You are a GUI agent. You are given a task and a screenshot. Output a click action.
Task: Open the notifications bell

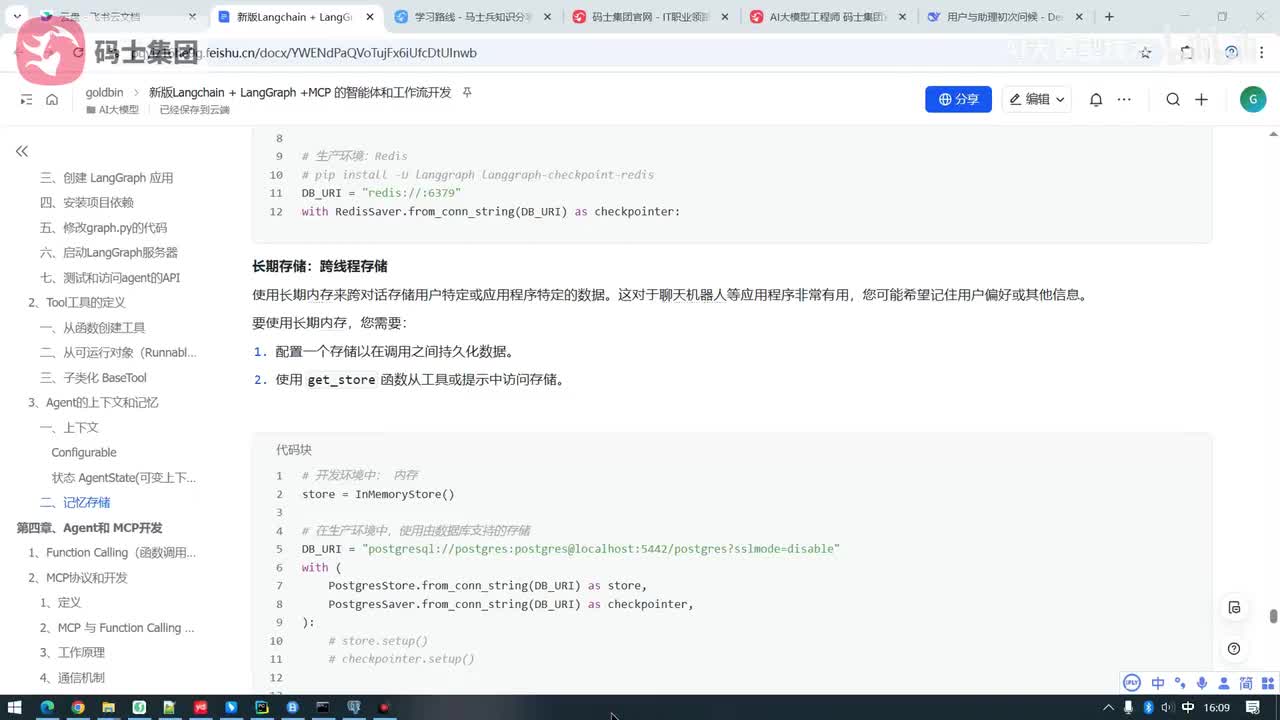[1096, 99]
